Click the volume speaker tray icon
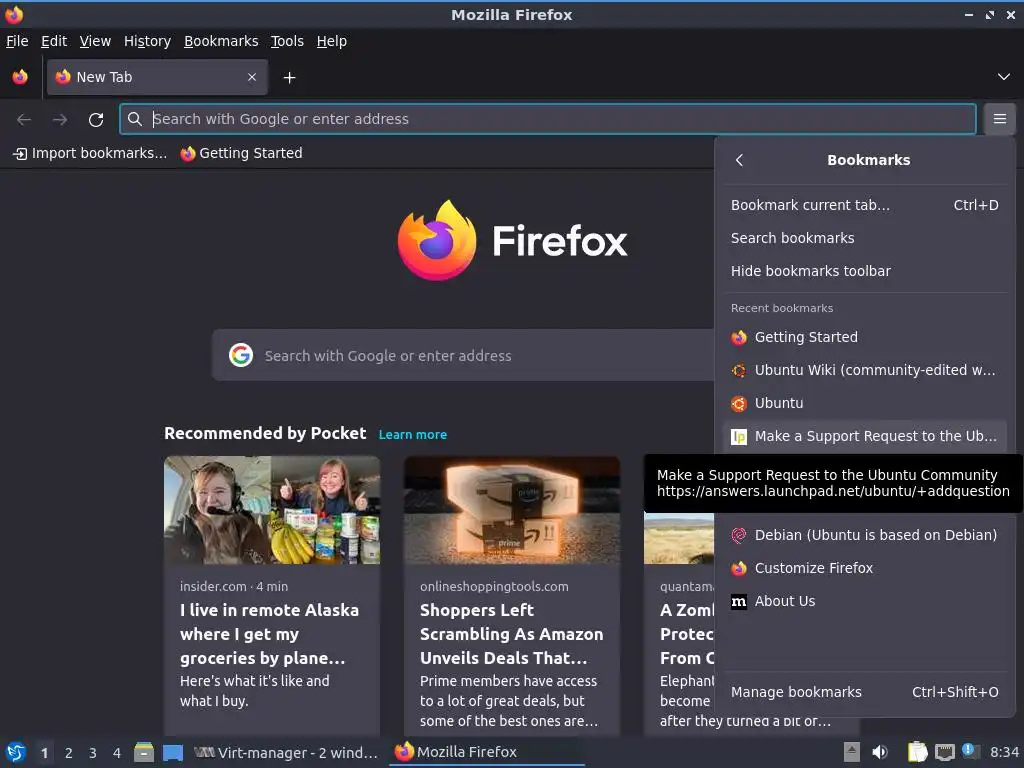1024x768 pixels. click(x=880, y=752)
